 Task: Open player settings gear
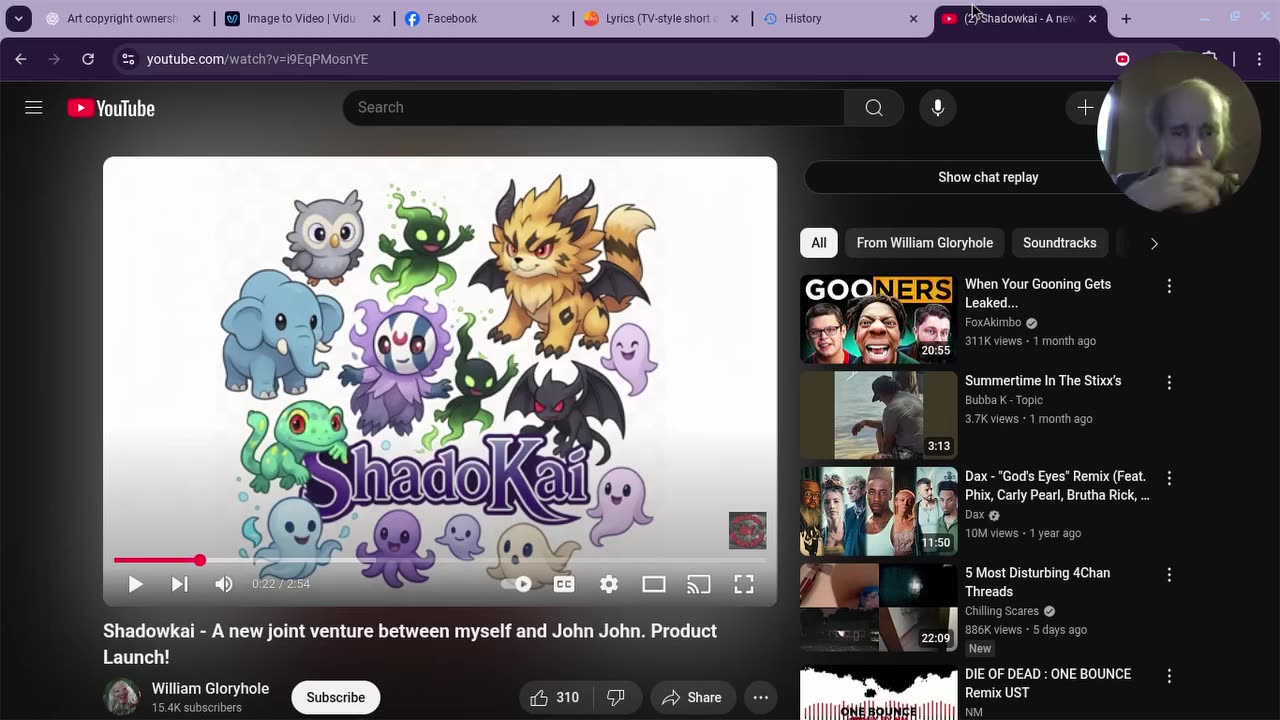point(609,584)
